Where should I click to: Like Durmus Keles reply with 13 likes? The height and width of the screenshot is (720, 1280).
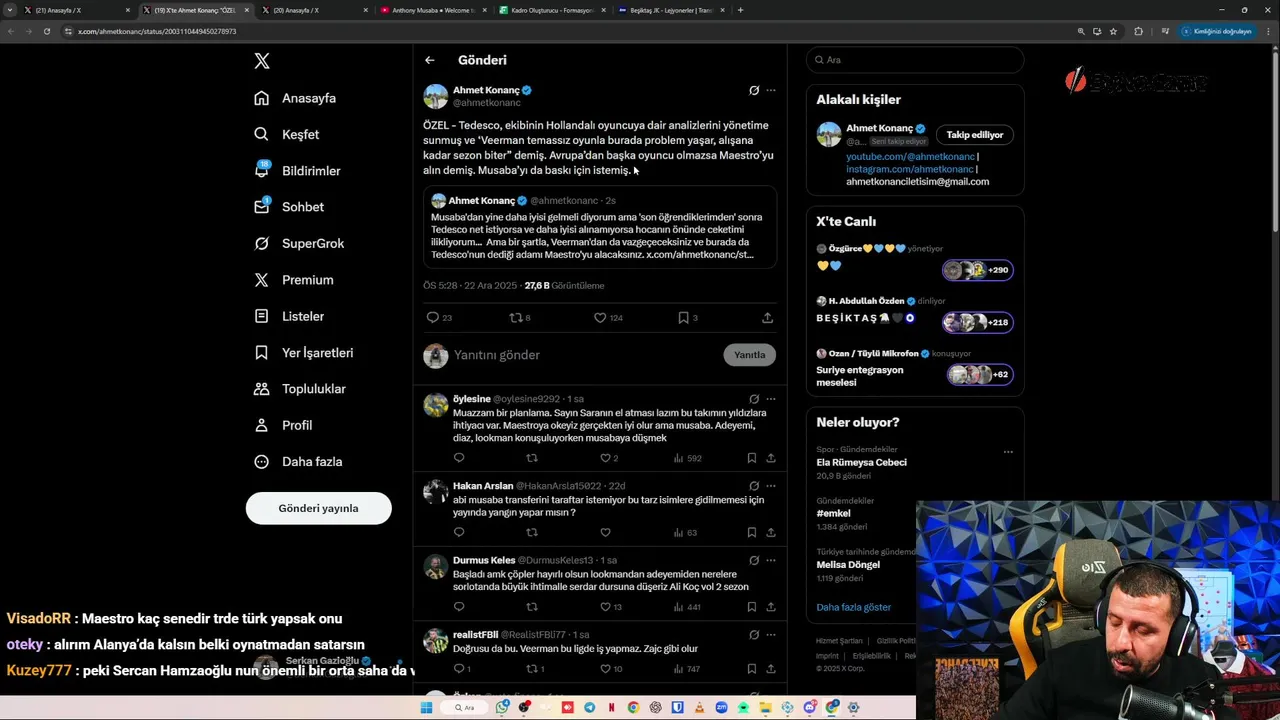[610, 607]
